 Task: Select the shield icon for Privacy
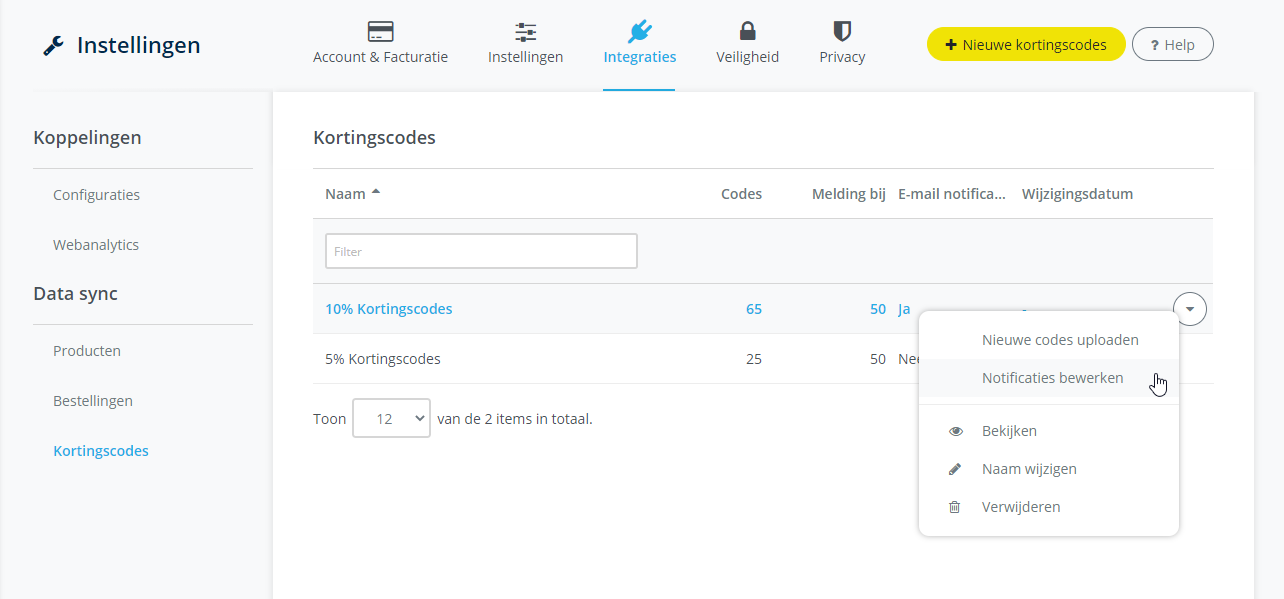coord(841,31)
